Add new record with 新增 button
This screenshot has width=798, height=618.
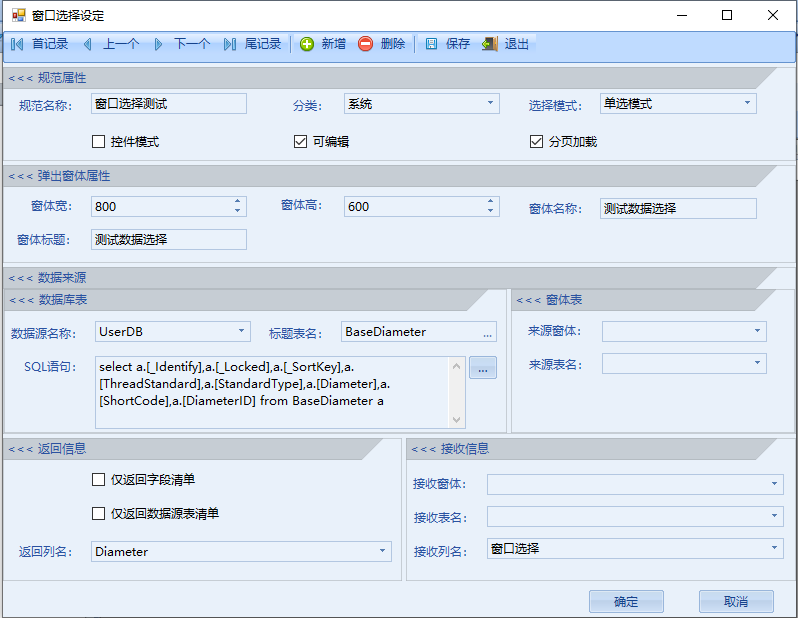tap(323, 44)
